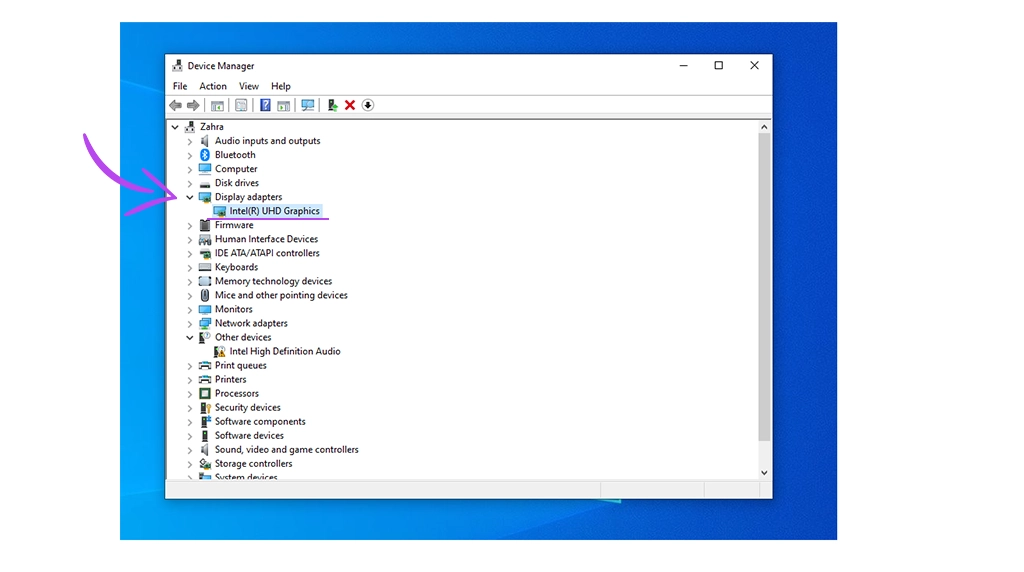Click the Intel High Definition Audio warning icon
The width and height of the screenshot is (1024, 572).
tap(219, 351)
